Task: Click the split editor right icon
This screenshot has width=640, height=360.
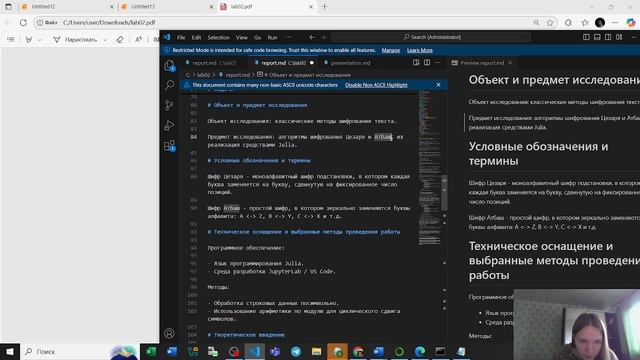Action: tap(427, 62)
